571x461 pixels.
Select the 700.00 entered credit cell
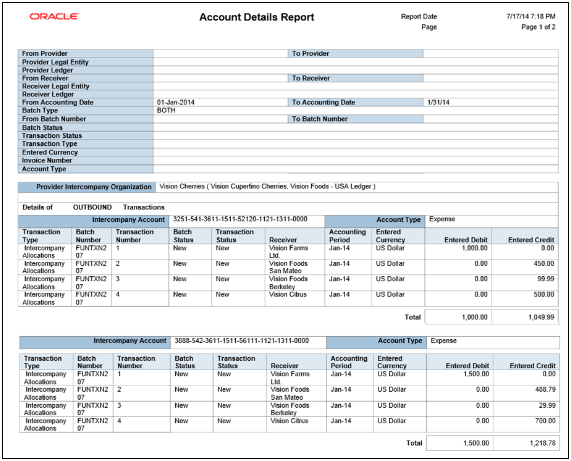545,421
